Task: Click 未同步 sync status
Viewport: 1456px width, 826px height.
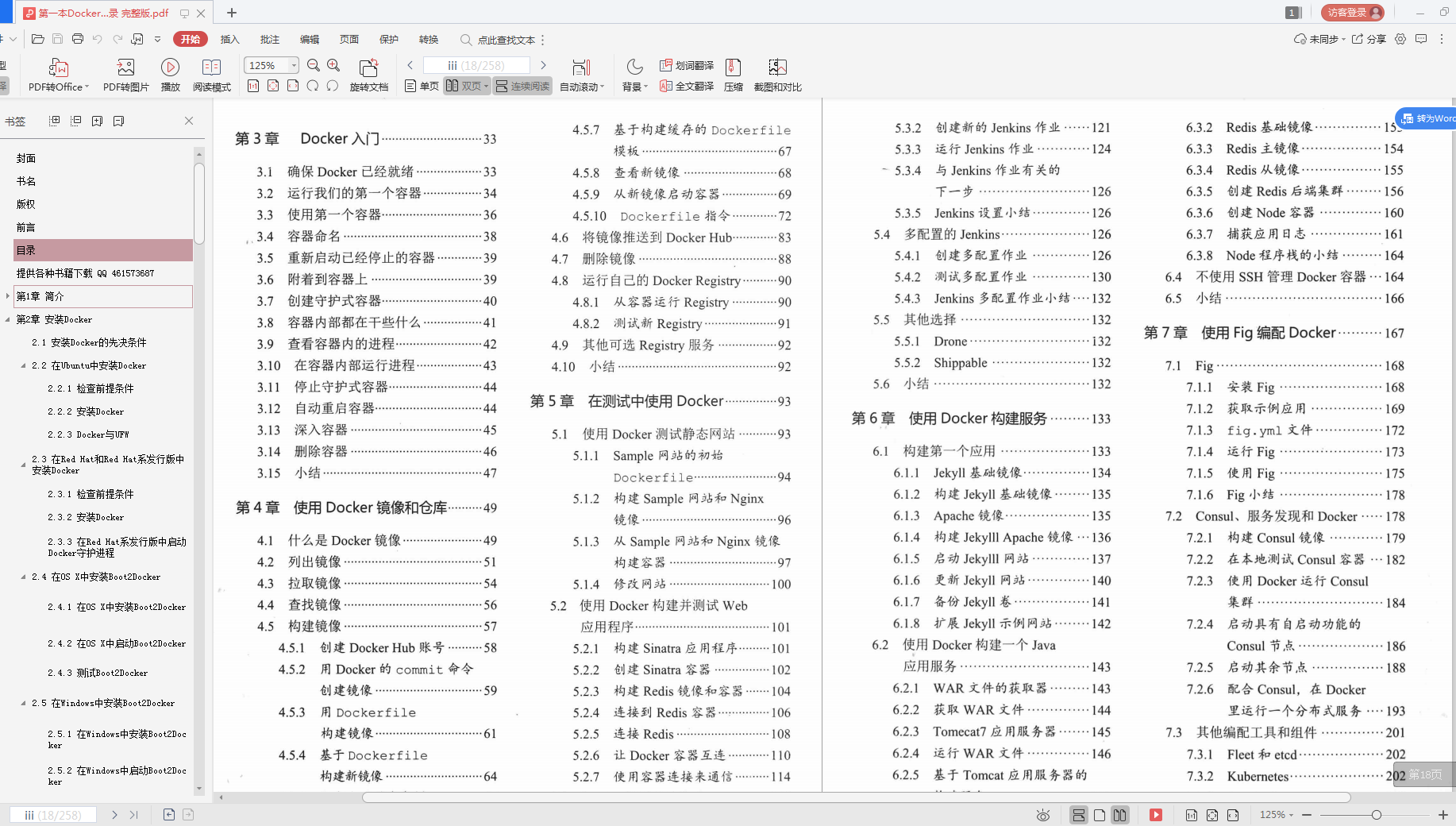Action: (x=1319, y=39)
